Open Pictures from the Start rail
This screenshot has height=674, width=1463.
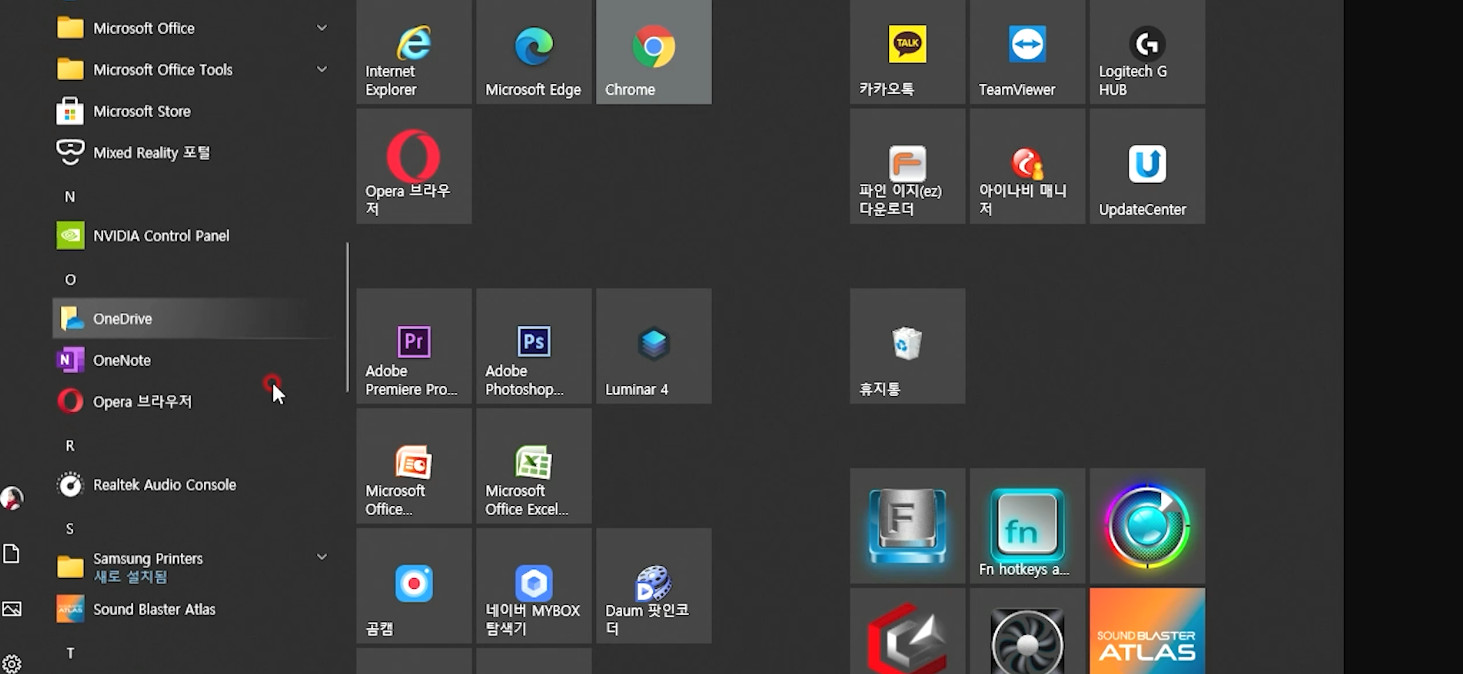(12, 609)
